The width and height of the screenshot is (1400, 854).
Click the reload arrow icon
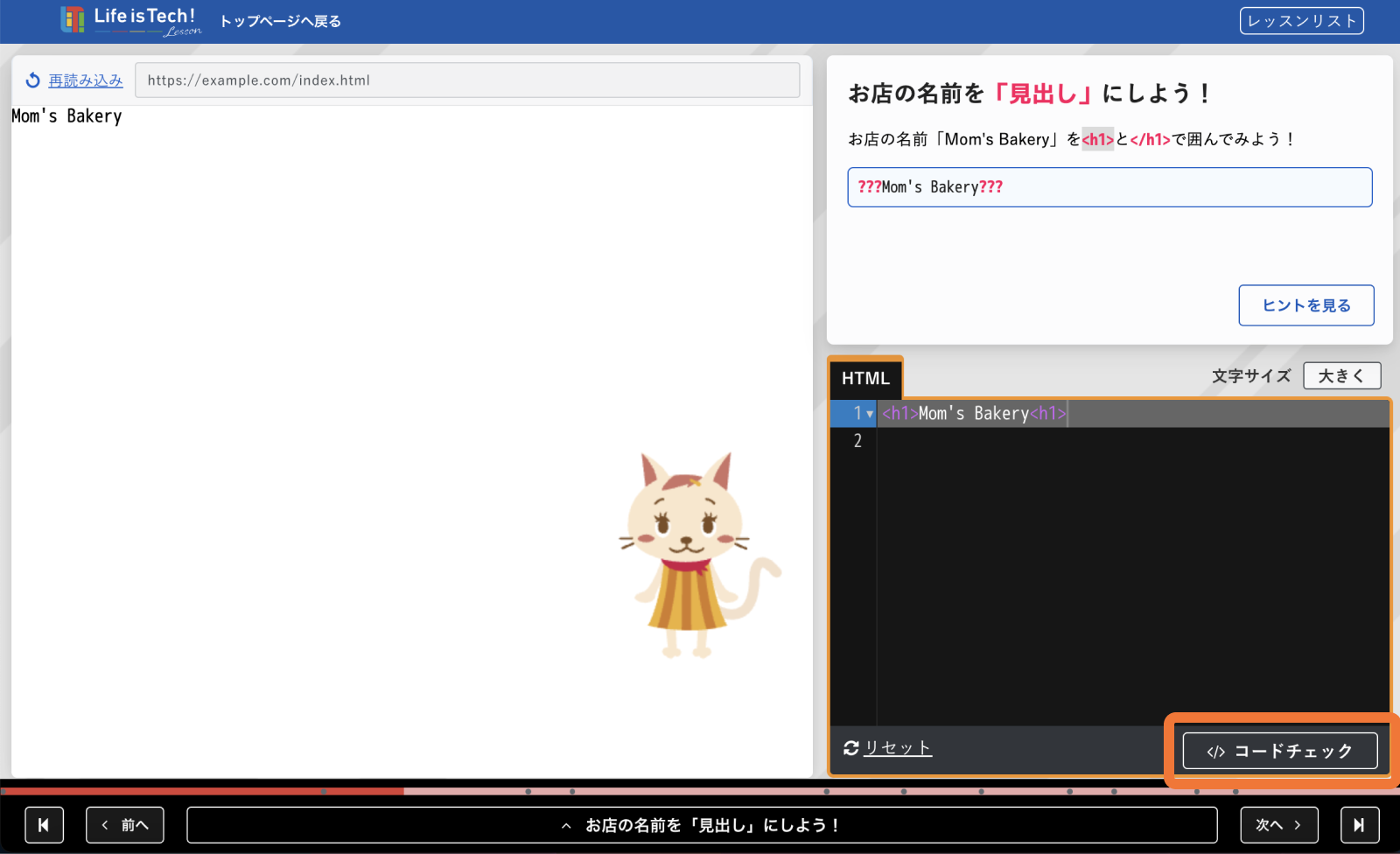(32, 80)
